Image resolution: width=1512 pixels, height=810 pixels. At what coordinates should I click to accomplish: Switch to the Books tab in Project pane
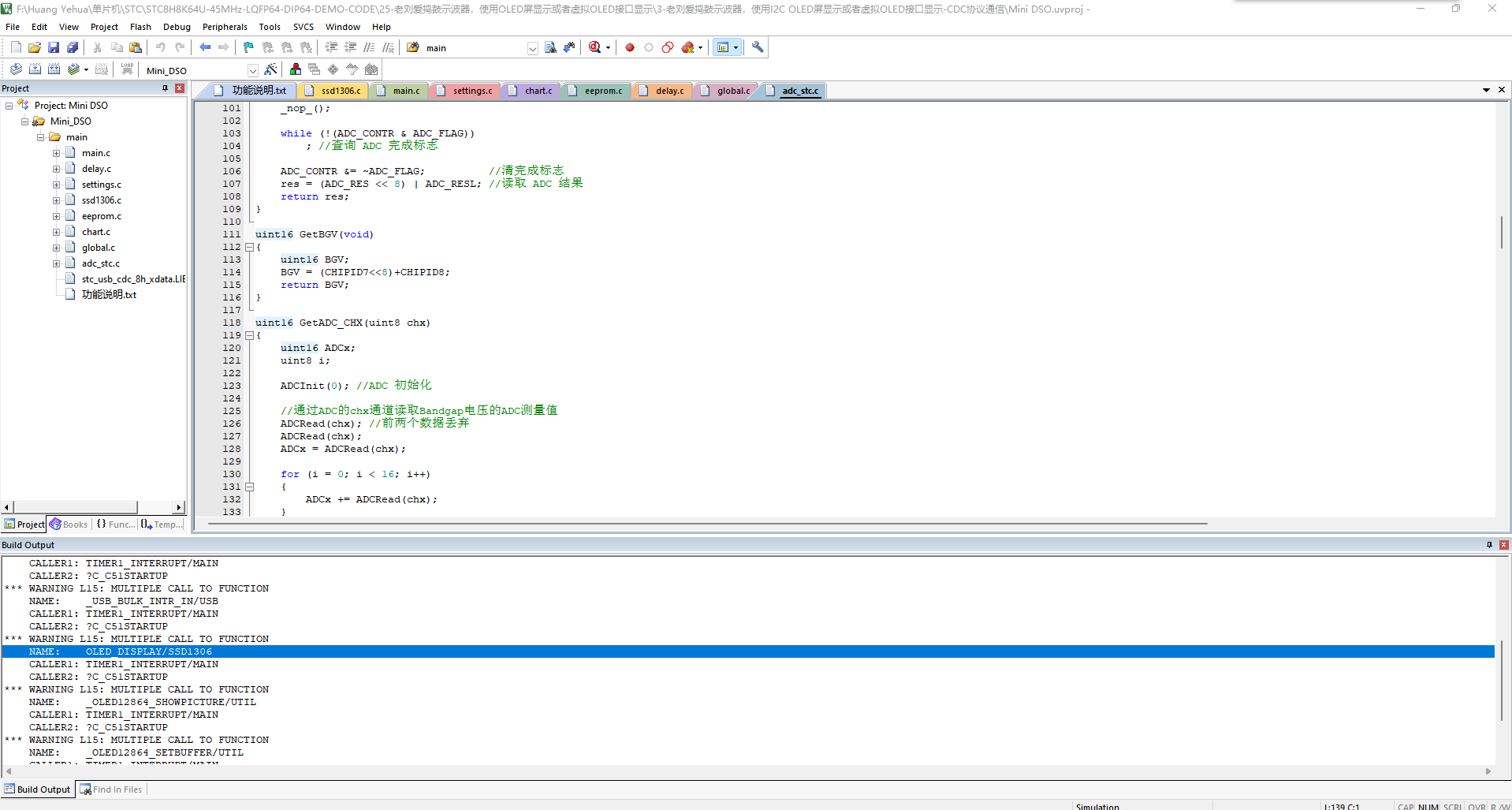69,524
